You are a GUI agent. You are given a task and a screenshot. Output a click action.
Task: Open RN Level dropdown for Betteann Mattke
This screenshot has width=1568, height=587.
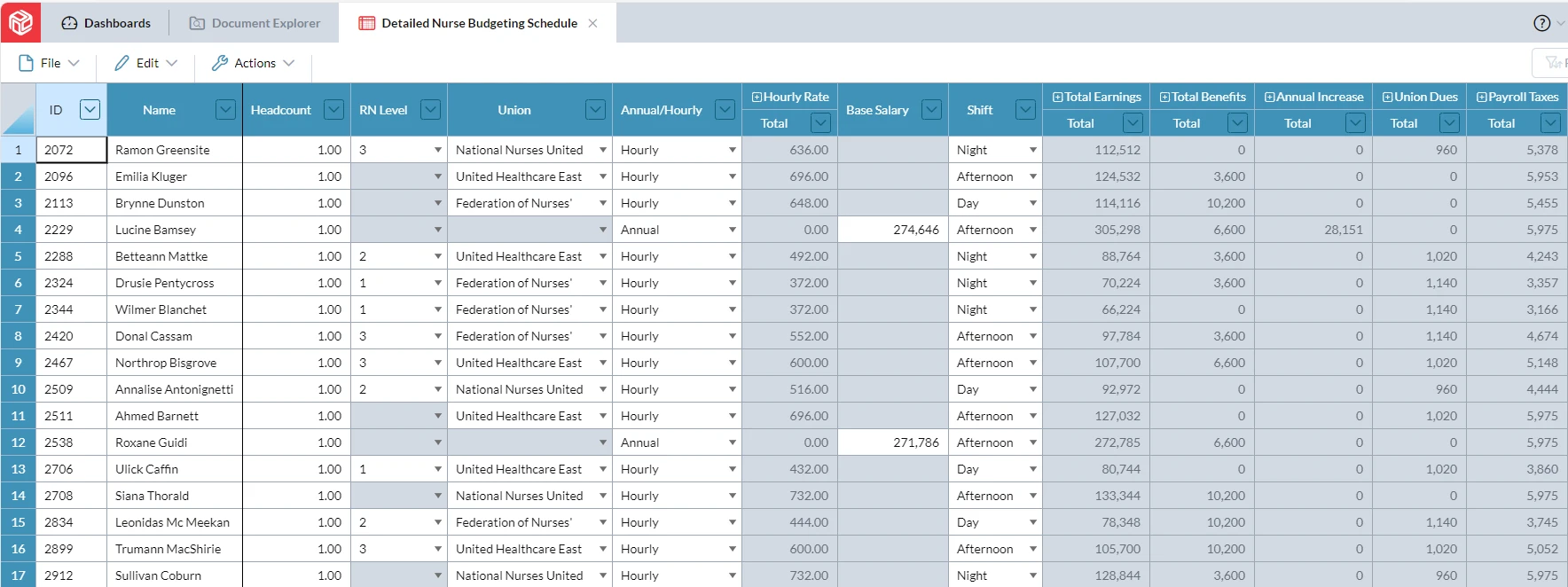pyautogui.click(x=437, y=256)
